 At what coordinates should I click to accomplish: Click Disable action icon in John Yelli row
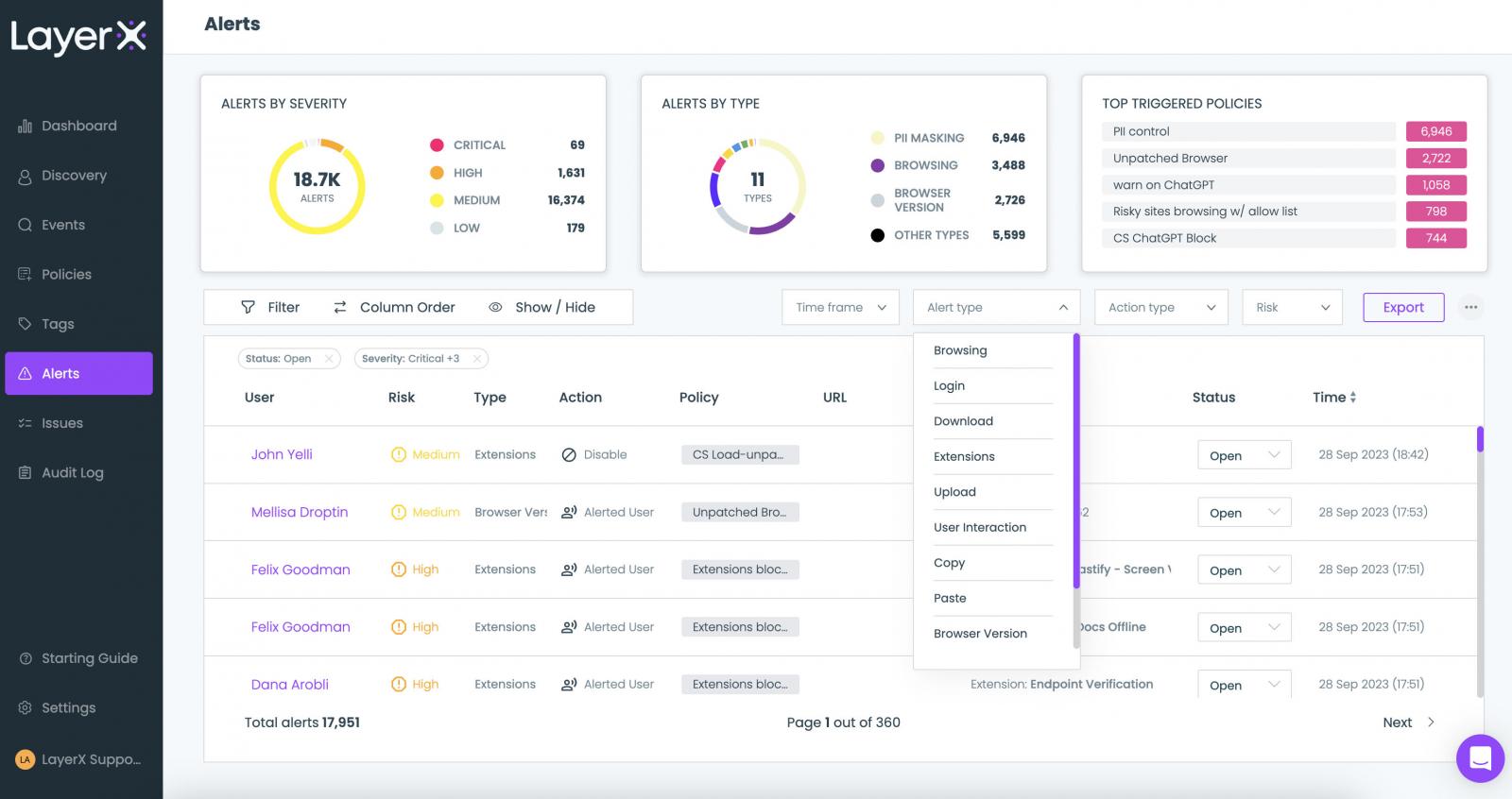569,454
